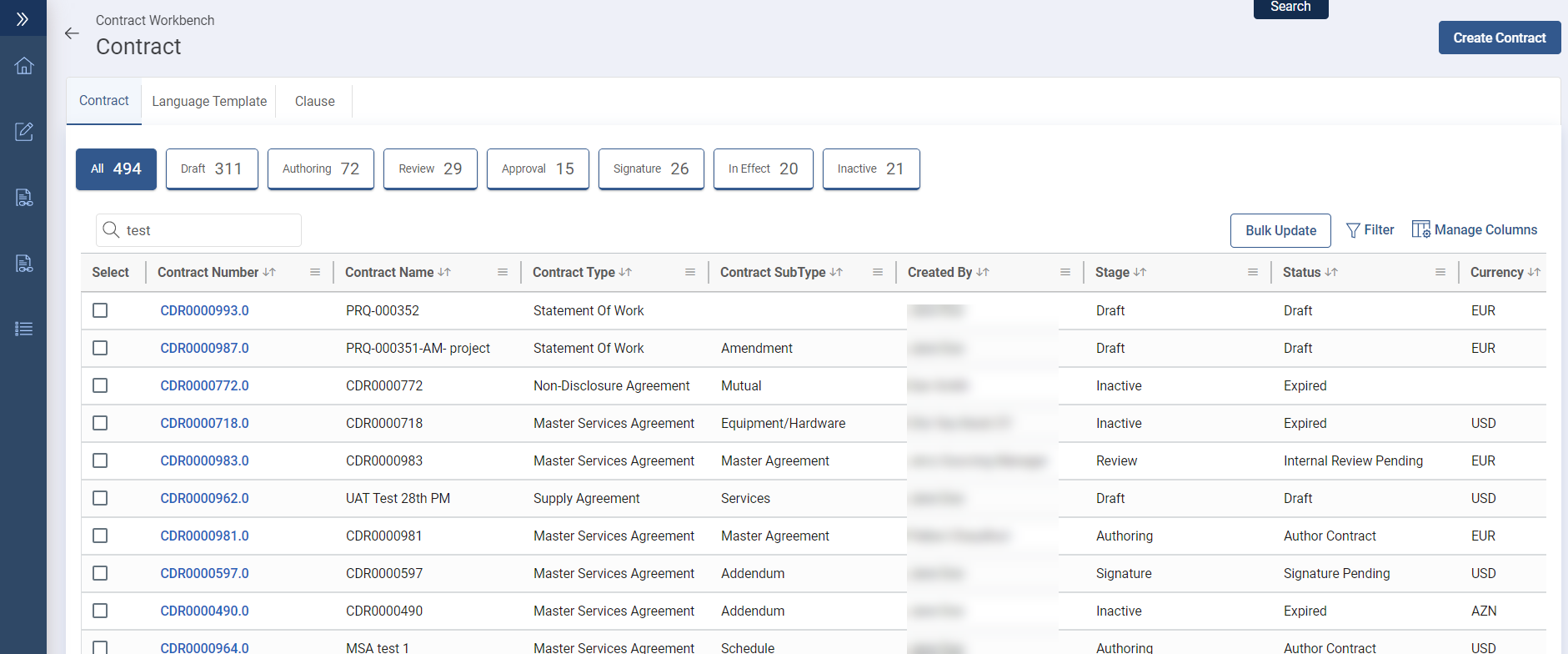Expand the sidebar with double-chevron icon
Screen dimensions: 1568x654
click(x=23, y=18)
